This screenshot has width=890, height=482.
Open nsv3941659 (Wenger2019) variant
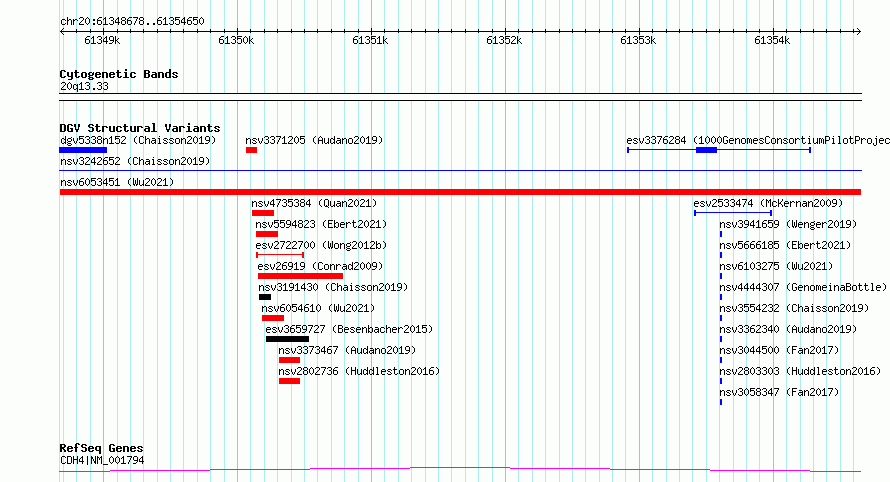pyautogui.click(x=788, y=224)
